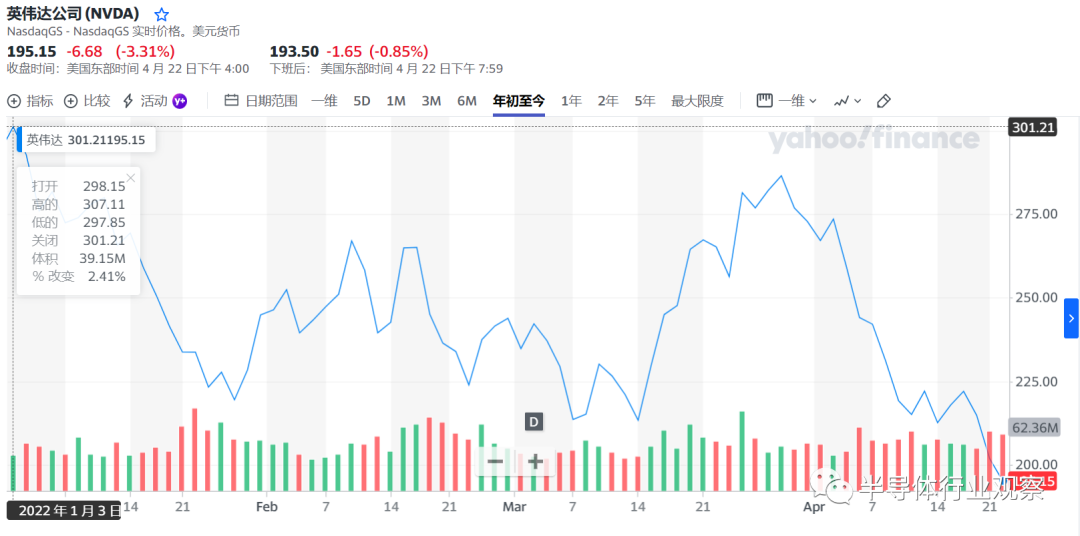Open the 一维 interval dropdown
Screen dimensions: 1080x536
pyautogui.click(x=787, y=101)
